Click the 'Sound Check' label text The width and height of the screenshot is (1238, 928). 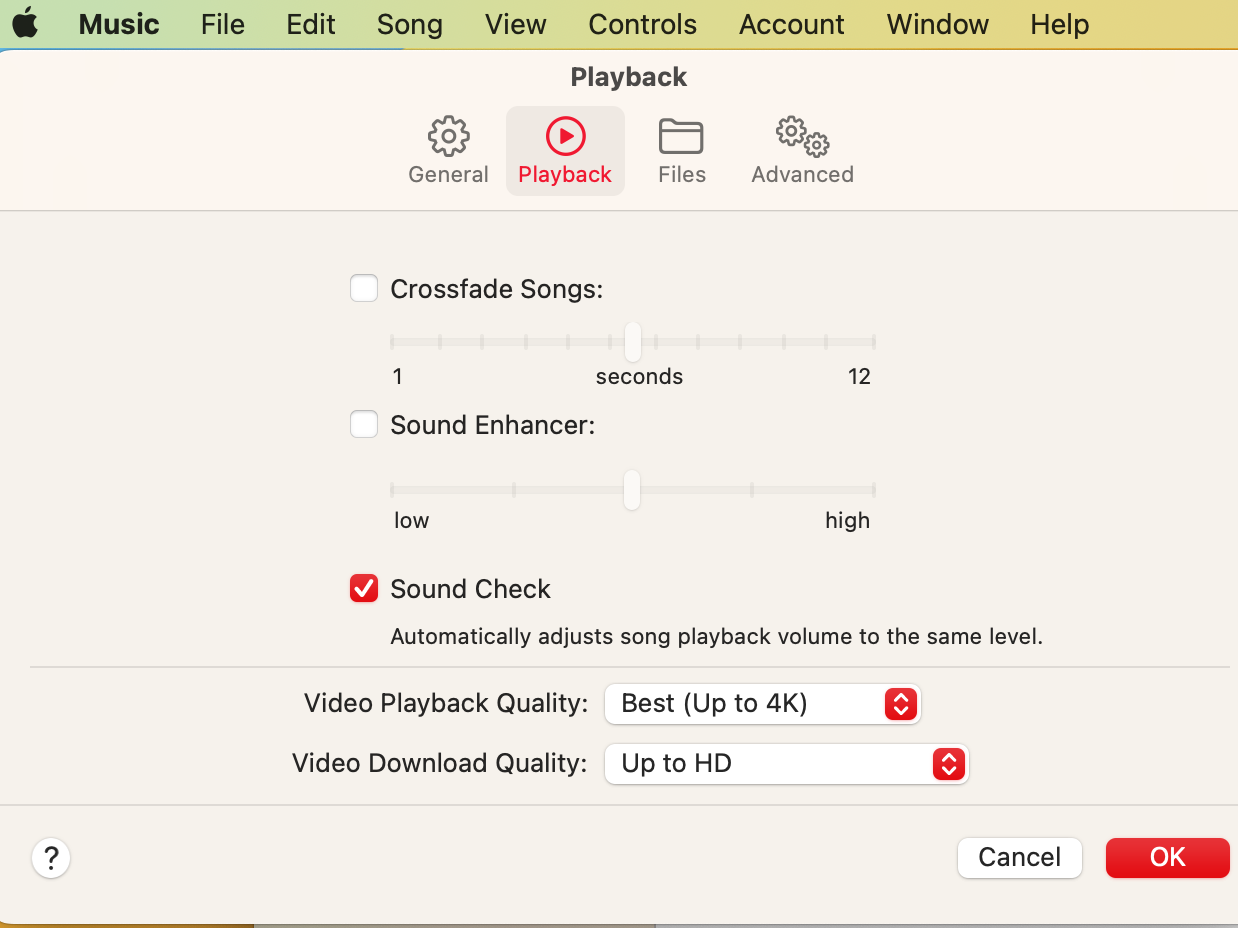[x=471, y=589]
